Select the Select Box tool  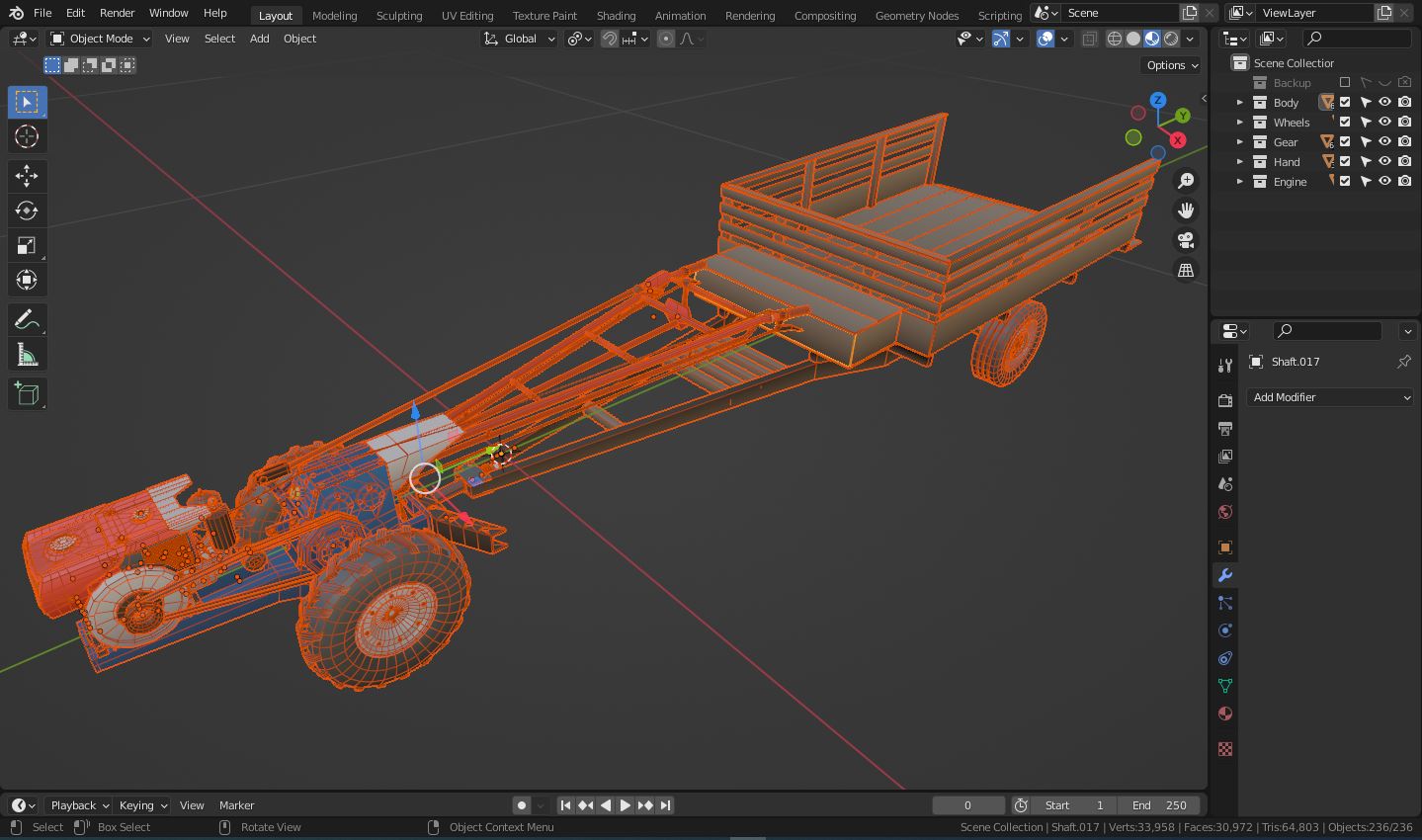pyautogui.click(x=27, y=102)
